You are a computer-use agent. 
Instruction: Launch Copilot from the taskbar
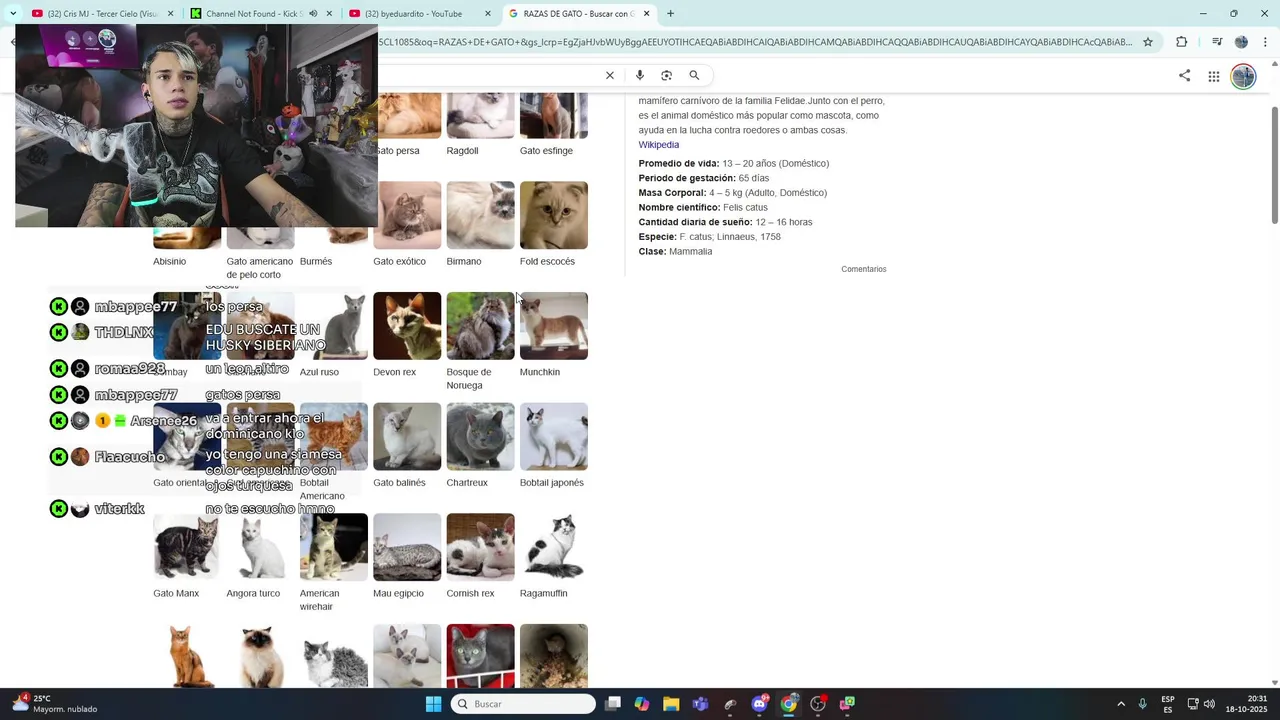[642, 704]
